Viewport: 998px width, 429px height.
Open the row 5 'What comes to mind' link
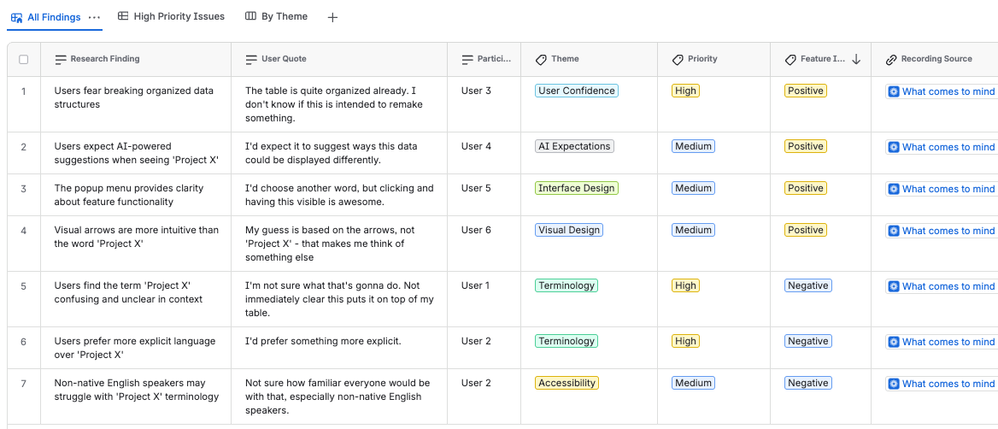coord(947,287)
